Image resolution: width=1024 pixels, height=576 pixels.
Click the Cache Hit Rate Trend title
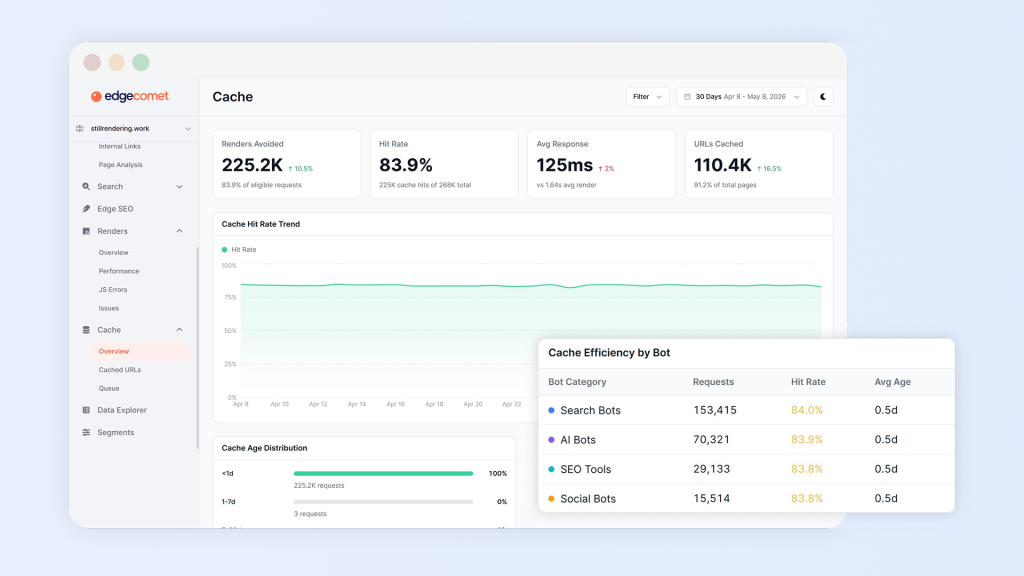[x=261, y=224]
